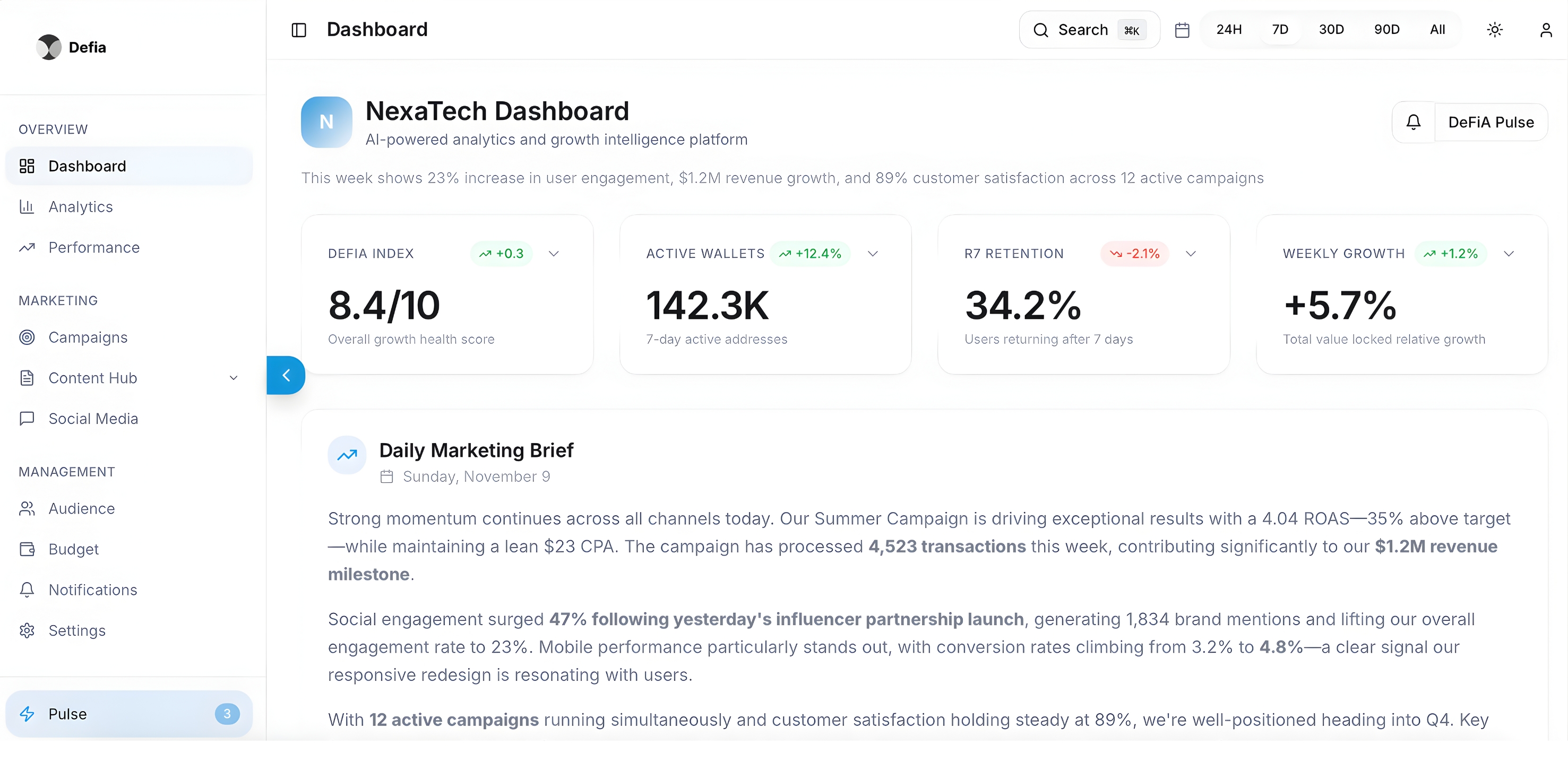Click the calendar date picker icon
The height and width of the screenshot is (762, 1568).
pos(1182,30)
